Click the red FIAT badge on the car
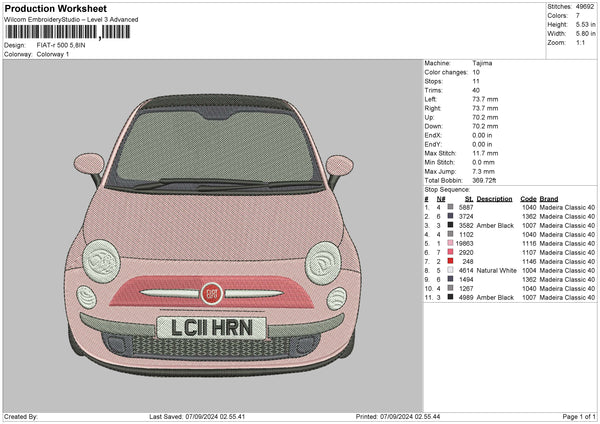The image size is (600, 424). coord(211,292)
